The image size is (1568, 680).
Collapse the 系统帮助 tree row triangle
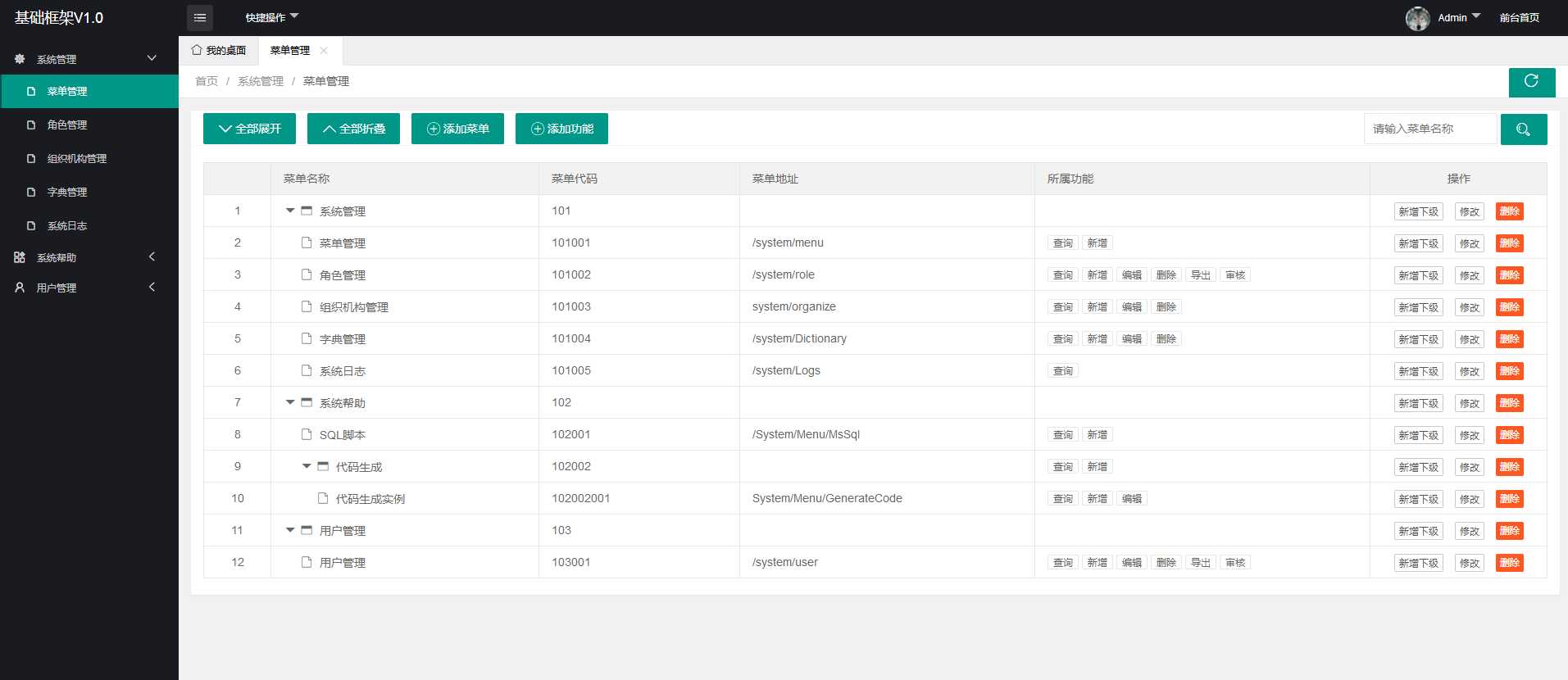coord(290,402)
